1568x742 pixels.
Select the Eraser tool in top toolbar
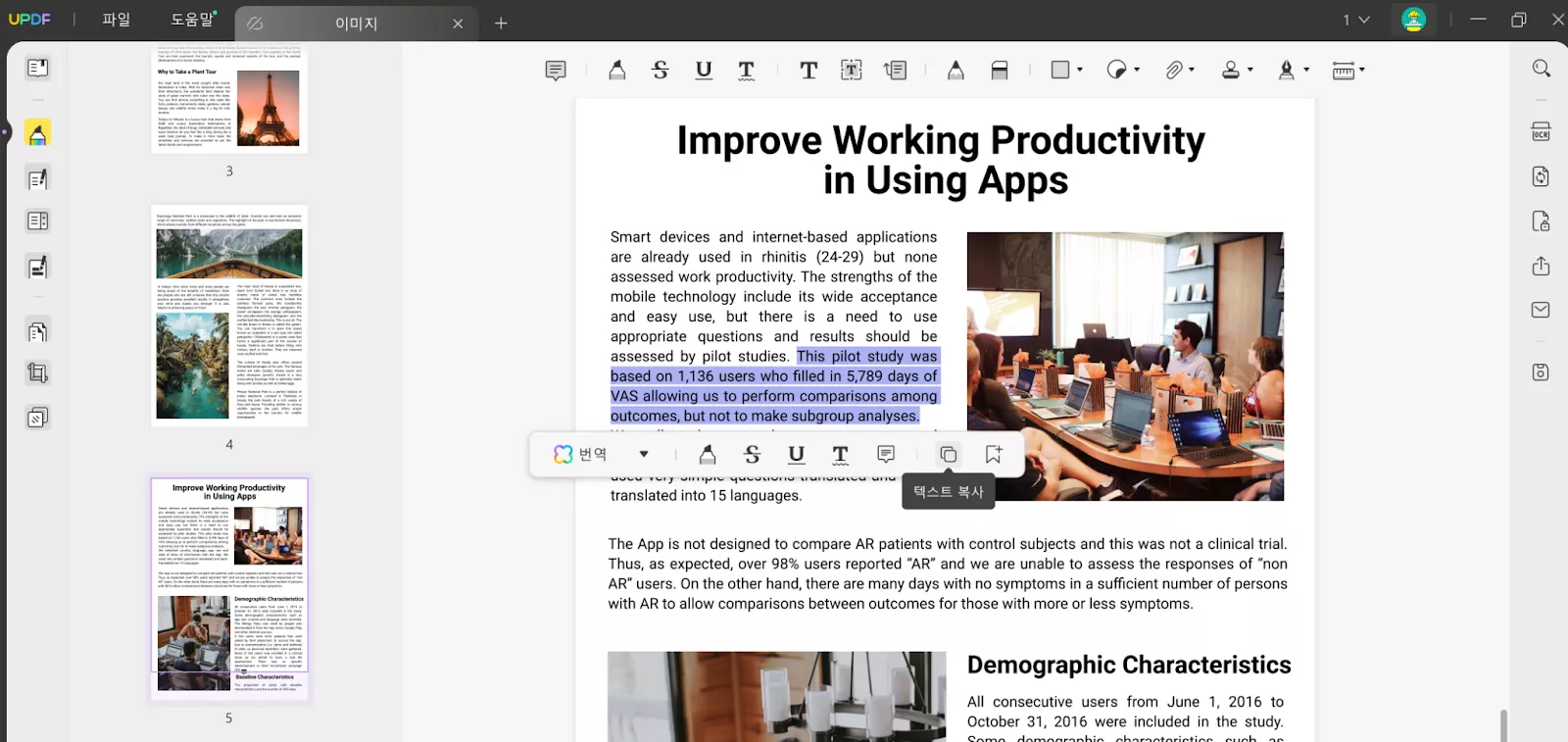(x=1000, y=71)
